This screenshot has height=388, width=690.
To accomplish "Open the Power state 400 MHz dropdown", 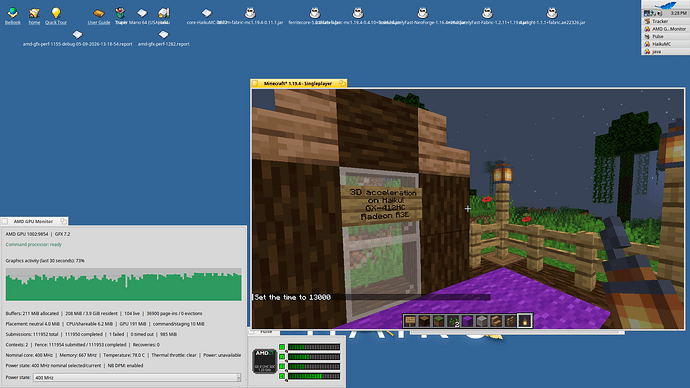I will [x=137, y=377].
